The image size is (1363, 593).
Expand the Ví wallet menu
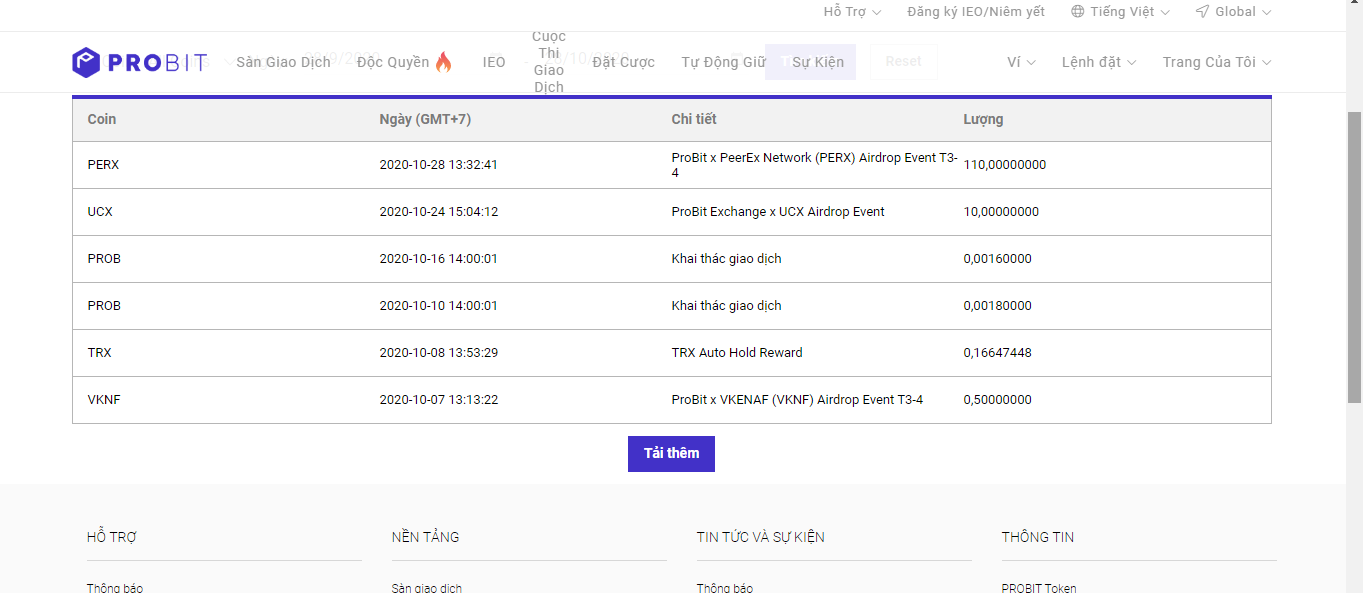click(x=1020, y=62)
